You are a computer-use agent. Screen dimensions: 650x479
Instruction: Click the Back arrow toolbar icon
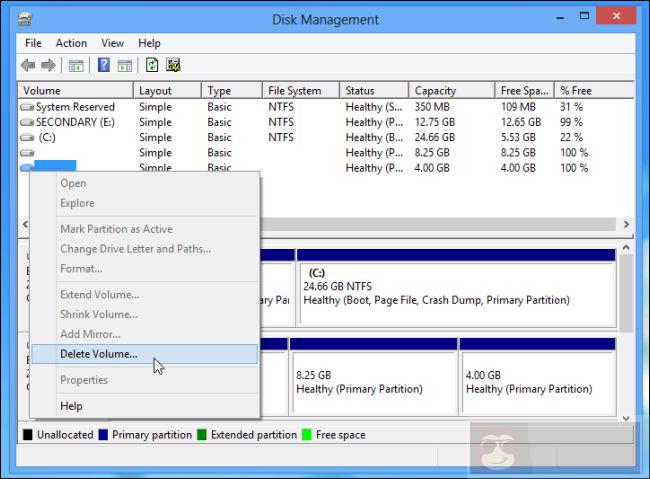coord(28,66)
